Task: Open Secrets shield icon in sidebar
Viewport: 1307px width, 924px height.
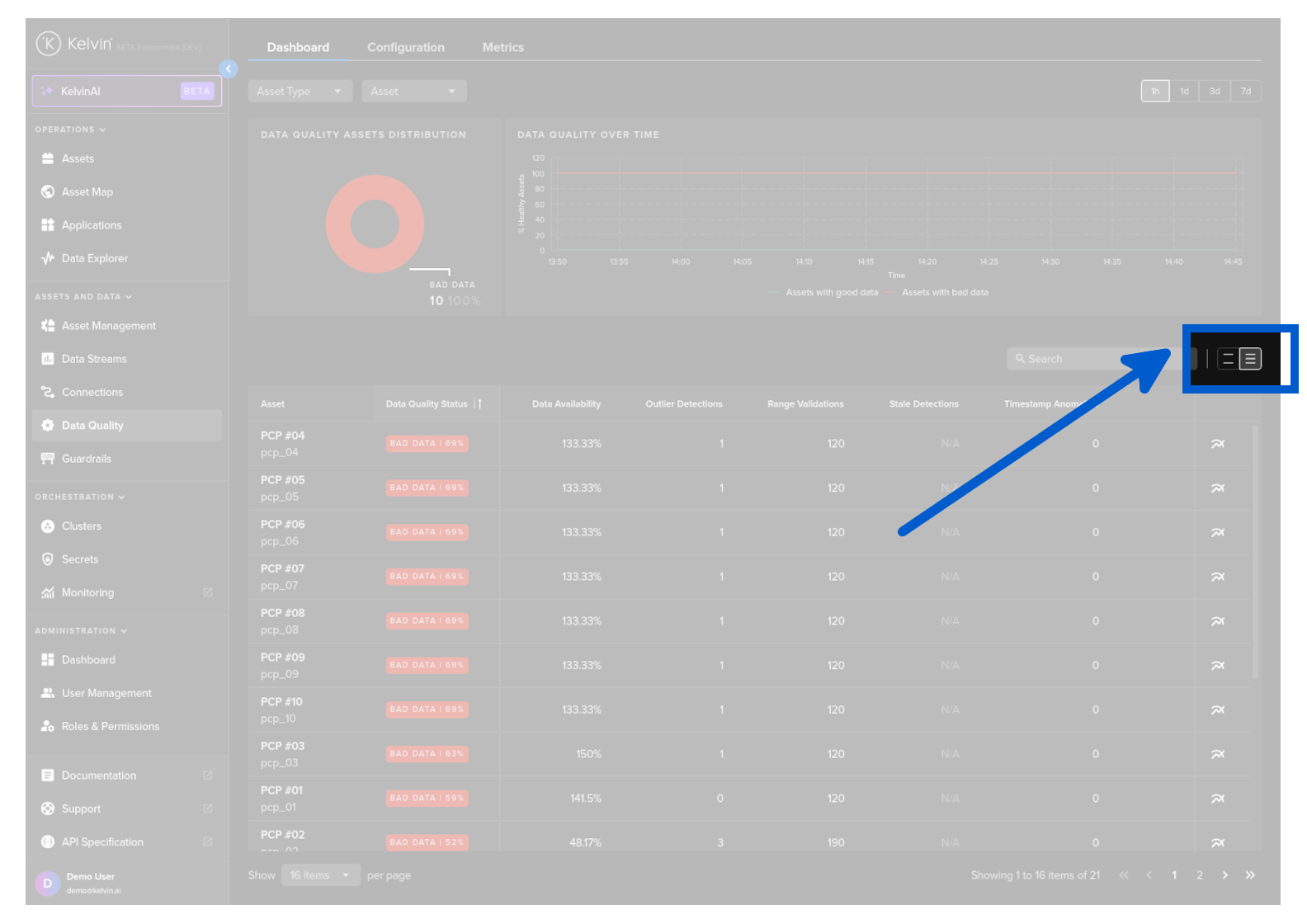Action: point(48,559)
